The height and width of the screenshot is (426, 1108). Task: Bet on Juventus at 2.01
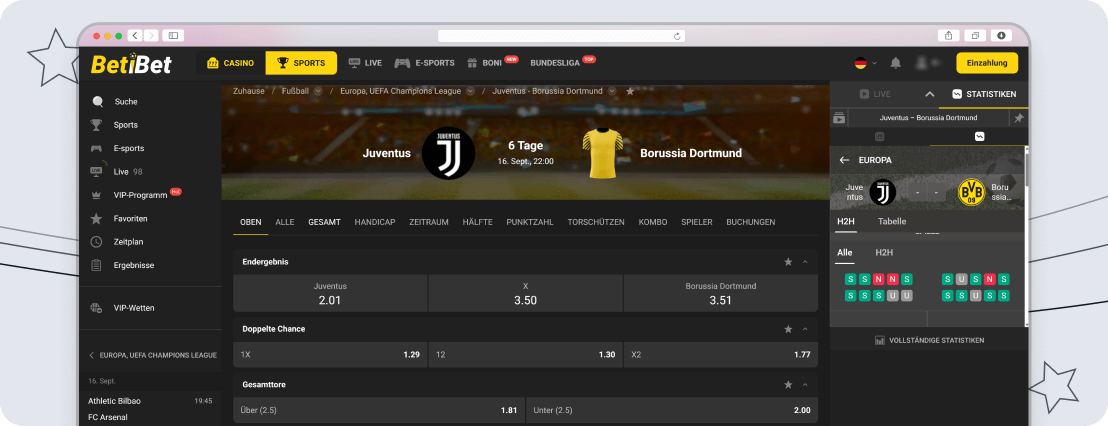pyautogui.click(x=330, y=293)
